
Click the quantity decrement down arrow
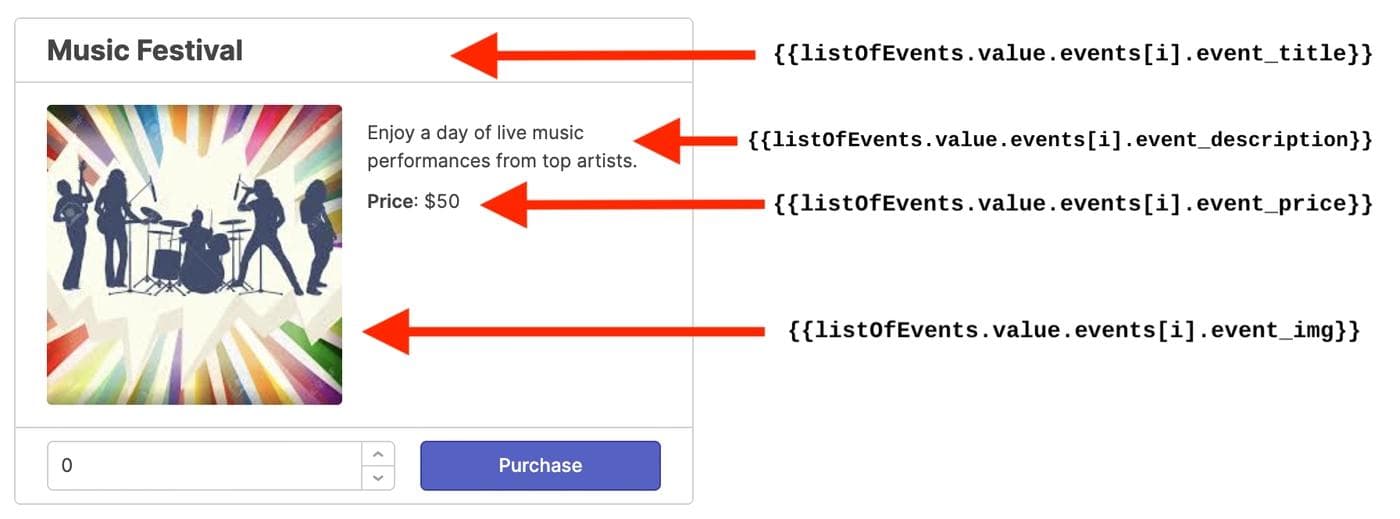[x=377, y=477]
